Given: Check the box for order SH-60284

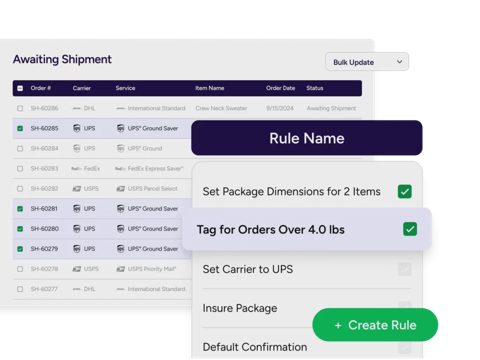Looking at the screenshot, I should click(x=20, y=148).
